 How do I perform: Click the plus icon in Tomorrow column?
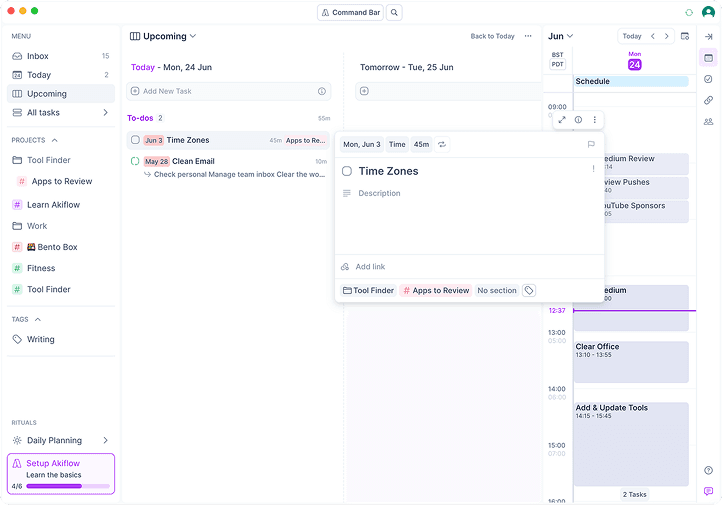[x=364, y=91]
